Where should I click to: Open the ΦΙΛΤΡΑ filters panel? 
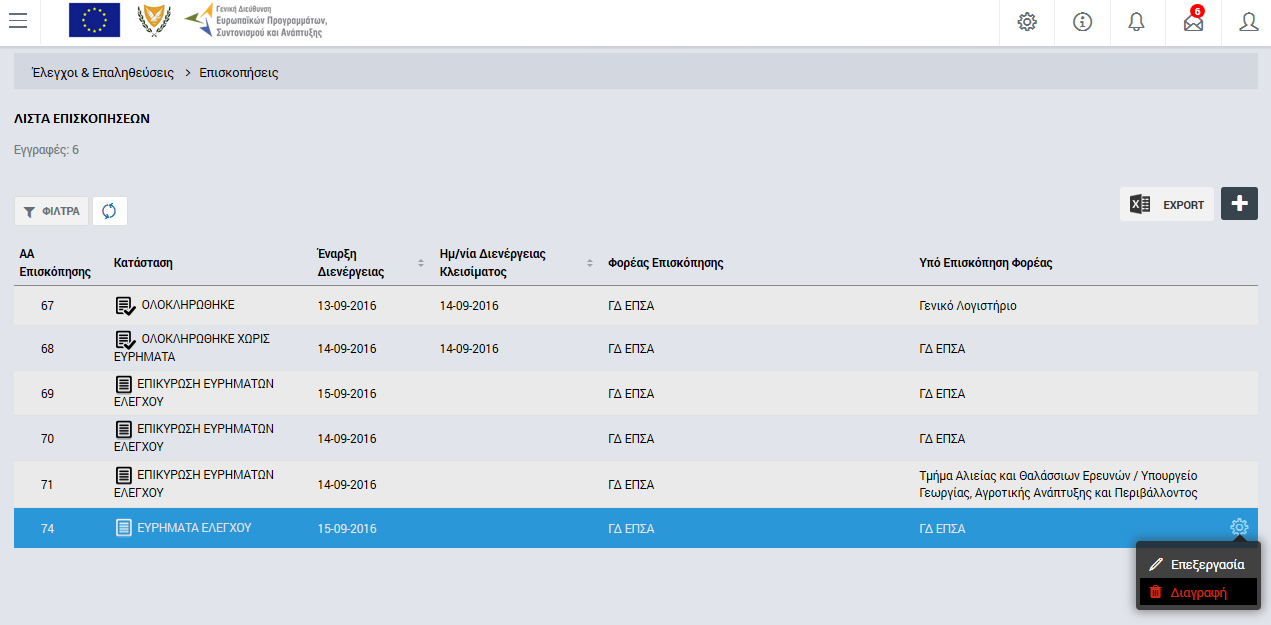[x=51, y=211]
